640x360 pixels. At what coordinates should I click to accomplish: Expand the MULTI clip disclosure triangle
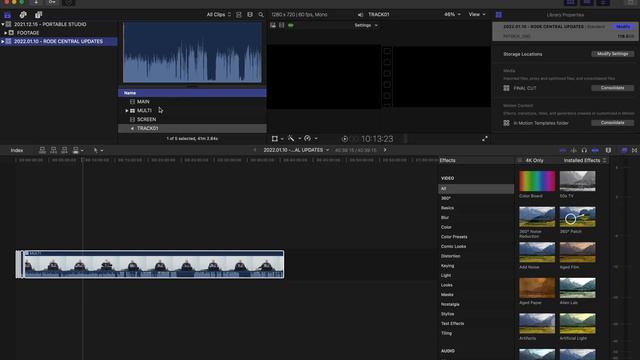(x=127, y=111)
